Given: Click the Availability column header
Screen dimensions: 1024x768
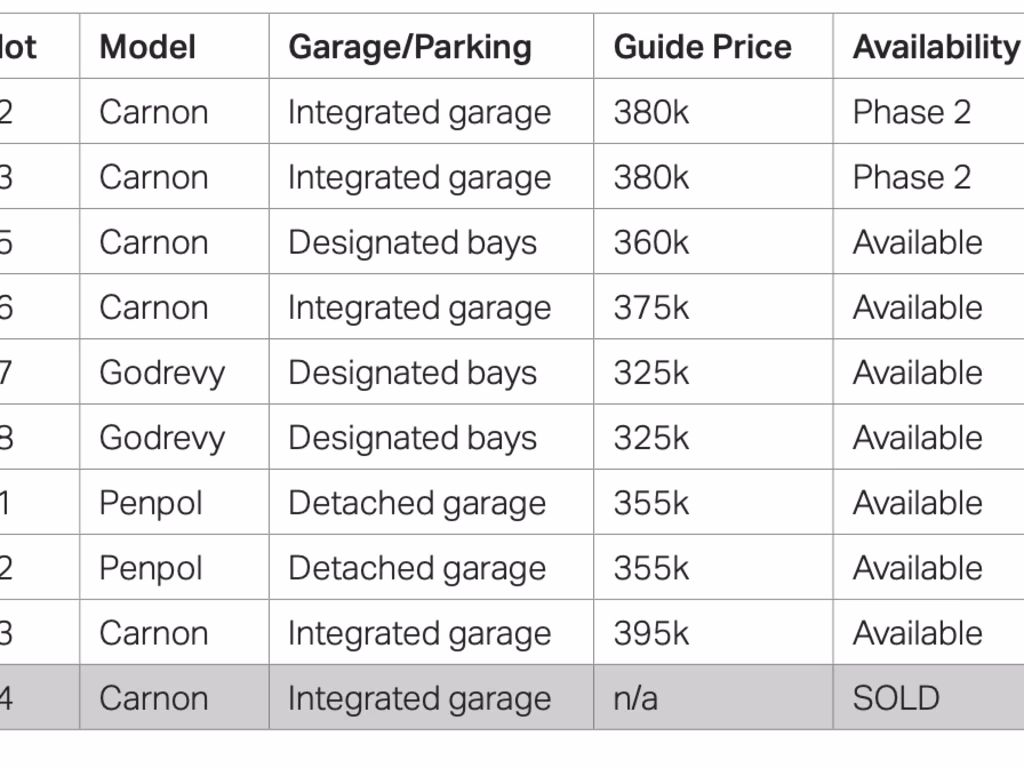Looking at the screenshot, I should click(x=935, y=47).
